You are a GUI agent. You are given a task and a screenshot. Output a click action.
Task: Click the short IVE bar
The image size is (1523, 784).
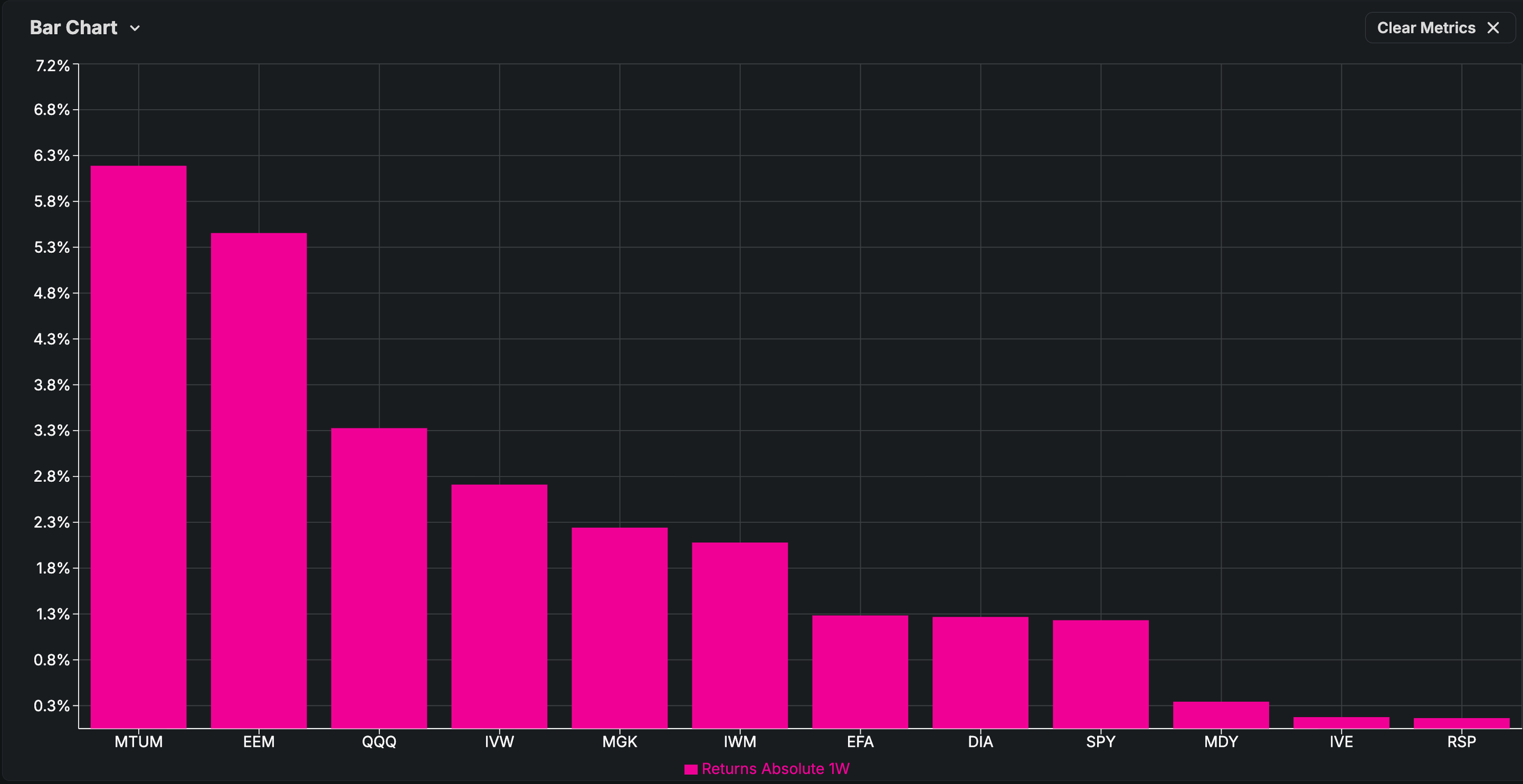click(1341, 722)
